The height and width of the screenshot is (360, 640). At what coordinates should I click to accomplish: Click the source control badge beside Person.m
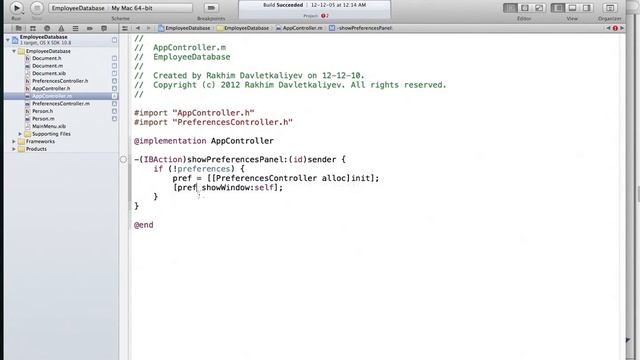coord(114,119)
